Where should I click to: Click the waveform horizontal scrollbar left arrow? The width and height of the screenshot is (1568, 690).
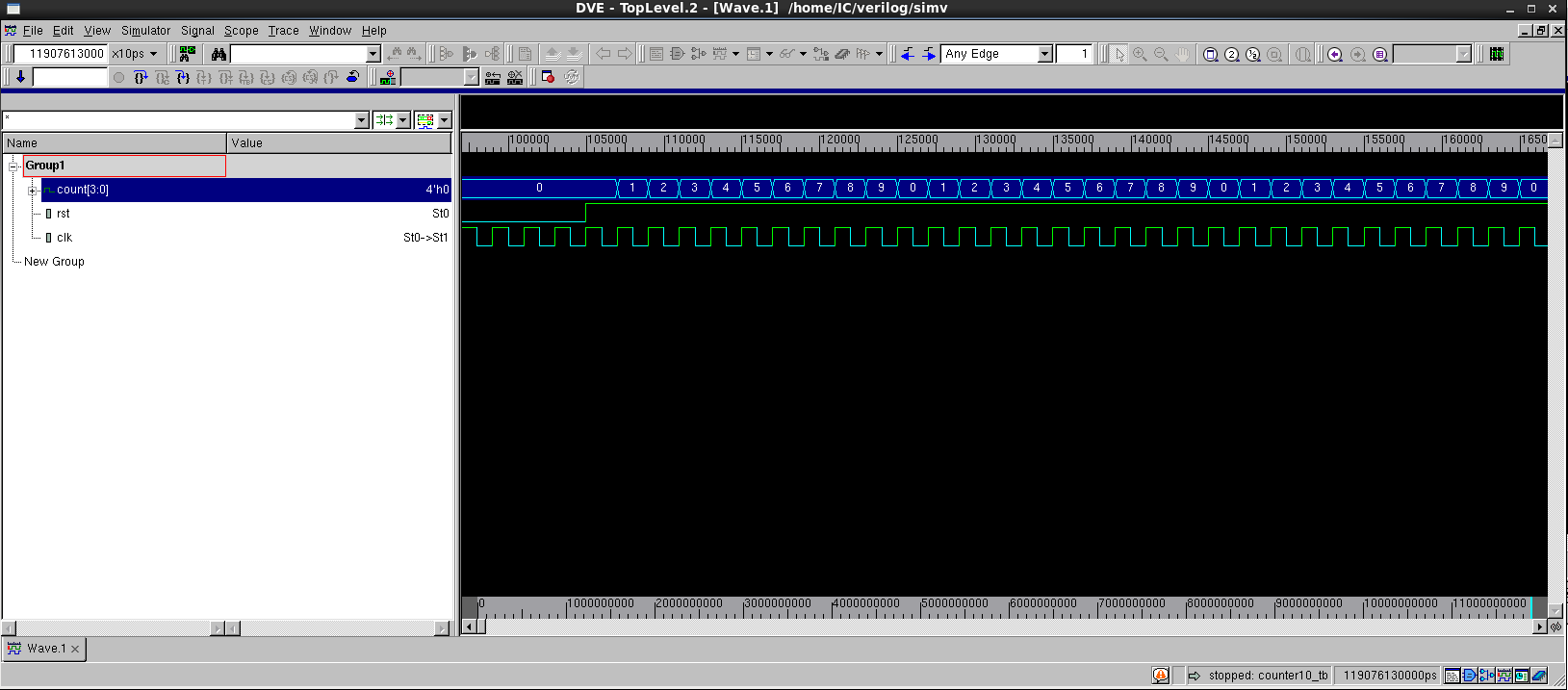point(469,626)
